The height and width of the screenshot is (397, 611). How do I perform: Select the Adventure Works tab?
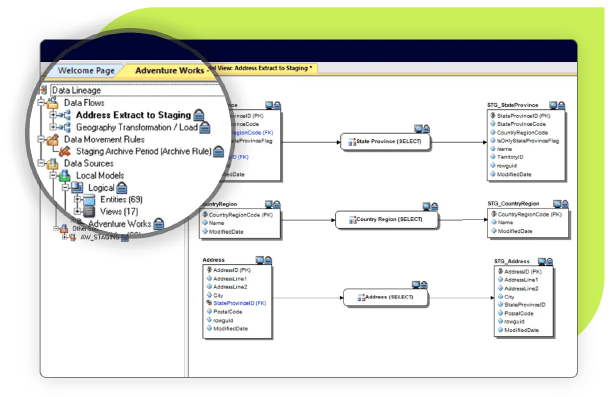tap(170, 71)
